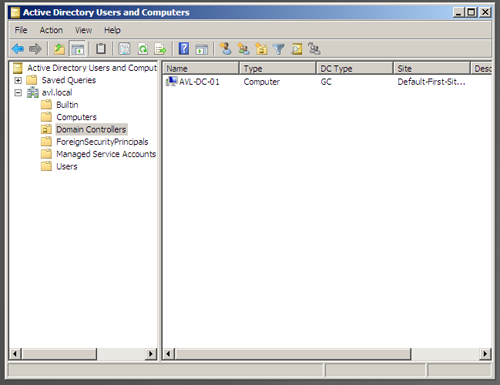Select the Users container
Image resolution: width=500 pixels, height=385 pixels.
(x=67, y=166)
